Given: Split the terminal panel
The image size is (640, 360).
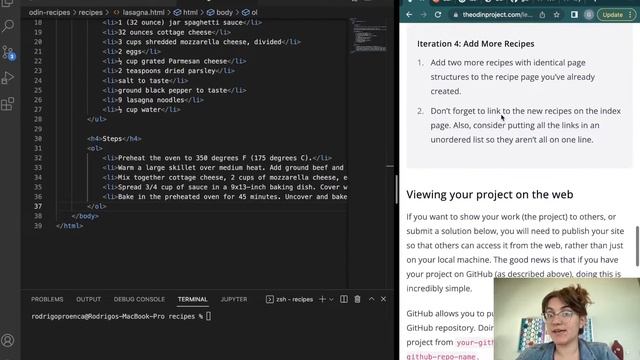Looking at the screenshot, I should tap(344, 299).
